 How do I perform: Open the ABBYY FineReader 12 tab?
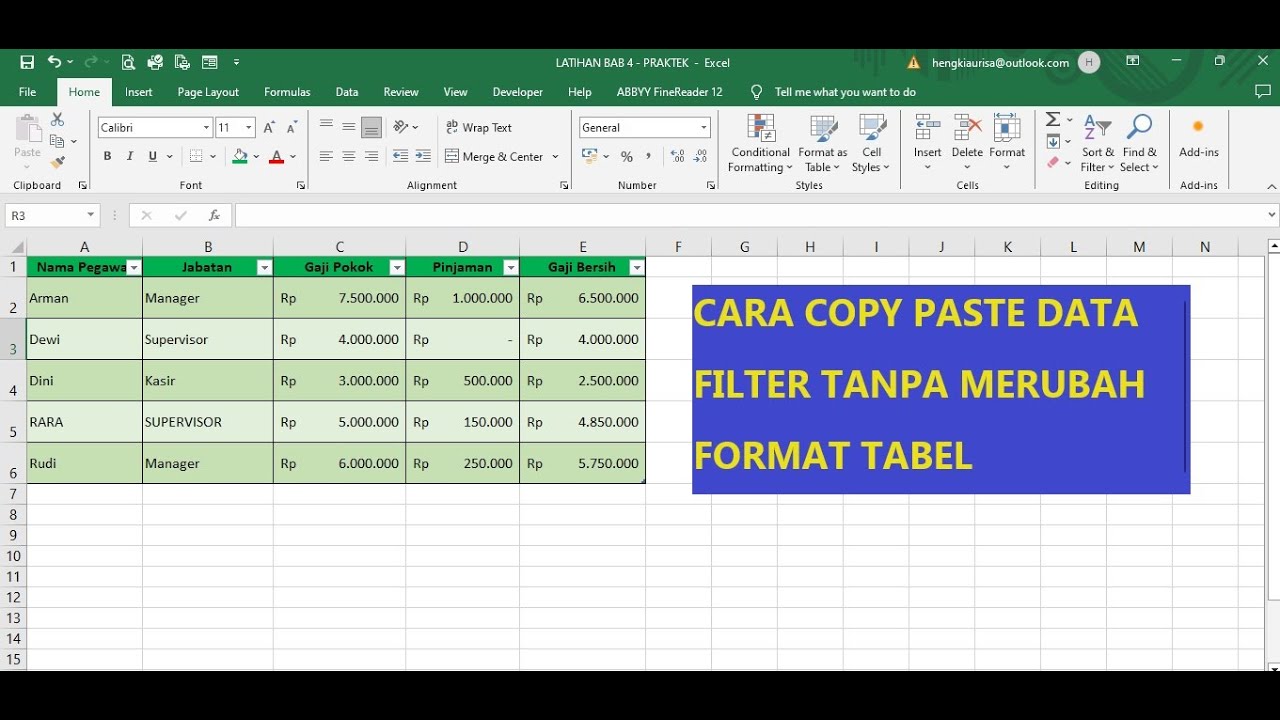pyautogui.click(x=669, y=92)
